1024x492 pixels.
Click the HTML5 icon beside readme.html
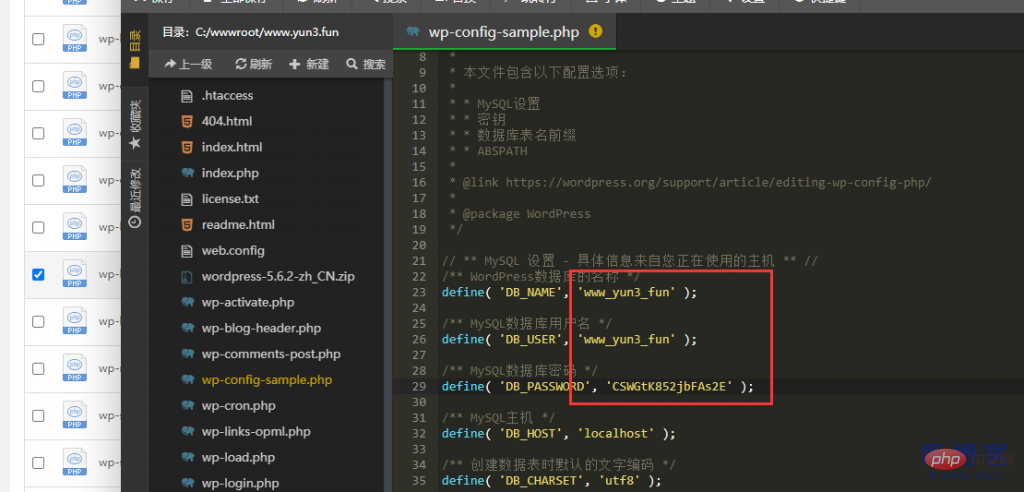coord(187,225)
